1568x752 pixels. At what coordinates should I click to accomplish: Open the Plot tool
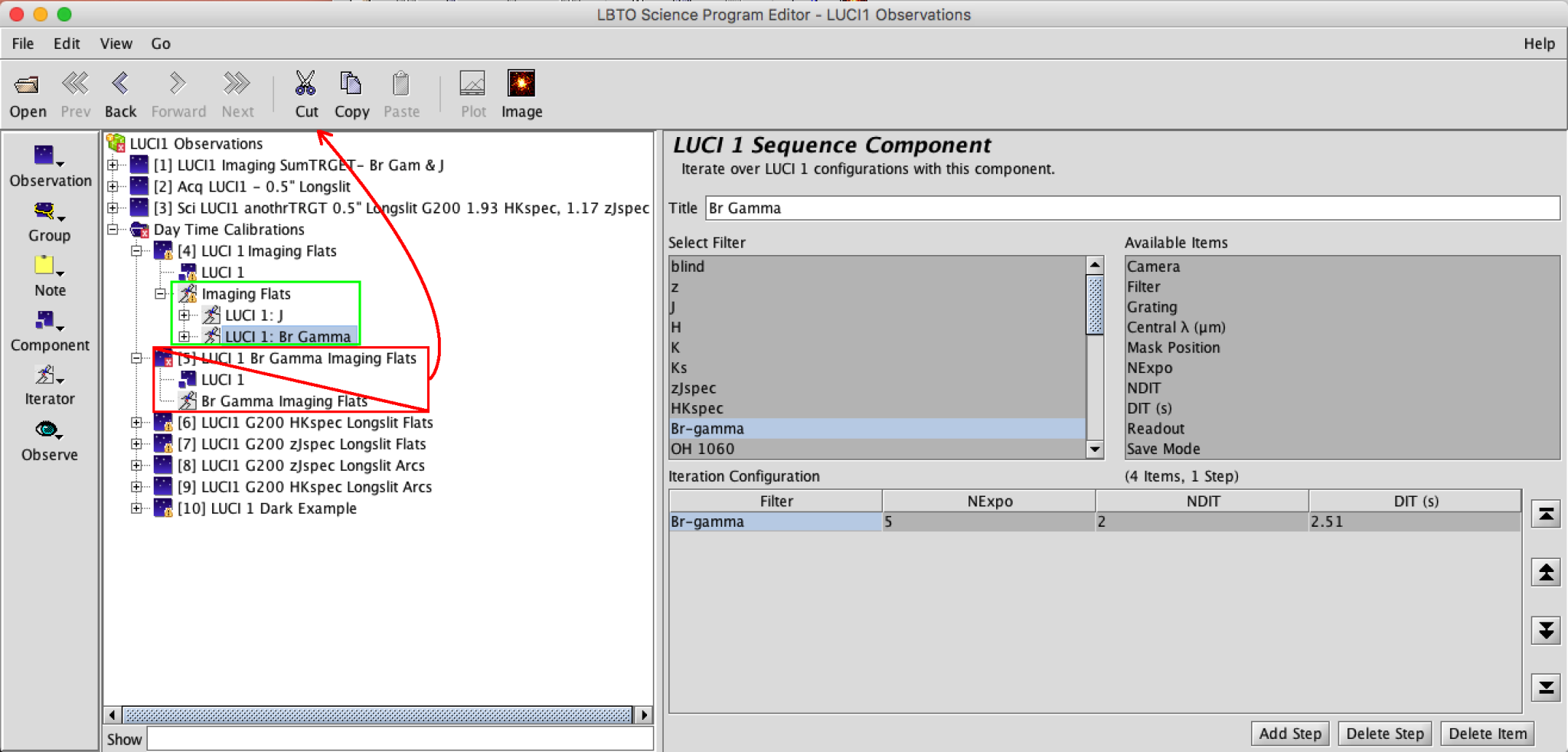tap(472, 83)
